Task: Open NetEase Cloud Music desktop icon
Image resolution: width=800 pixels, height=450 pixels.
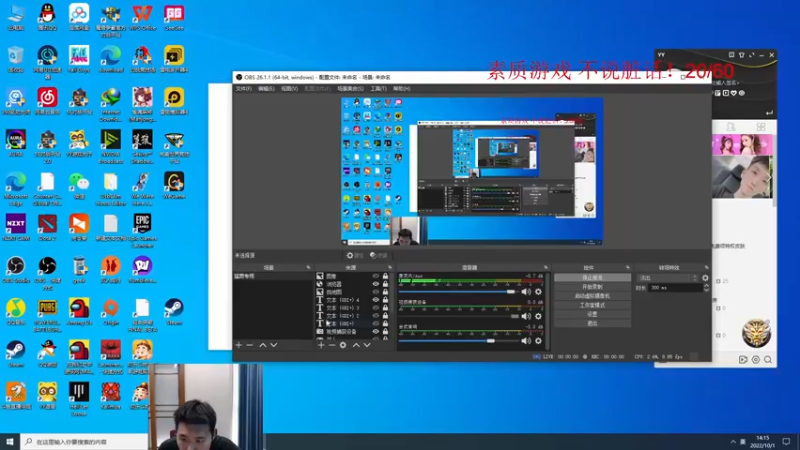Action: pos(47,101)
